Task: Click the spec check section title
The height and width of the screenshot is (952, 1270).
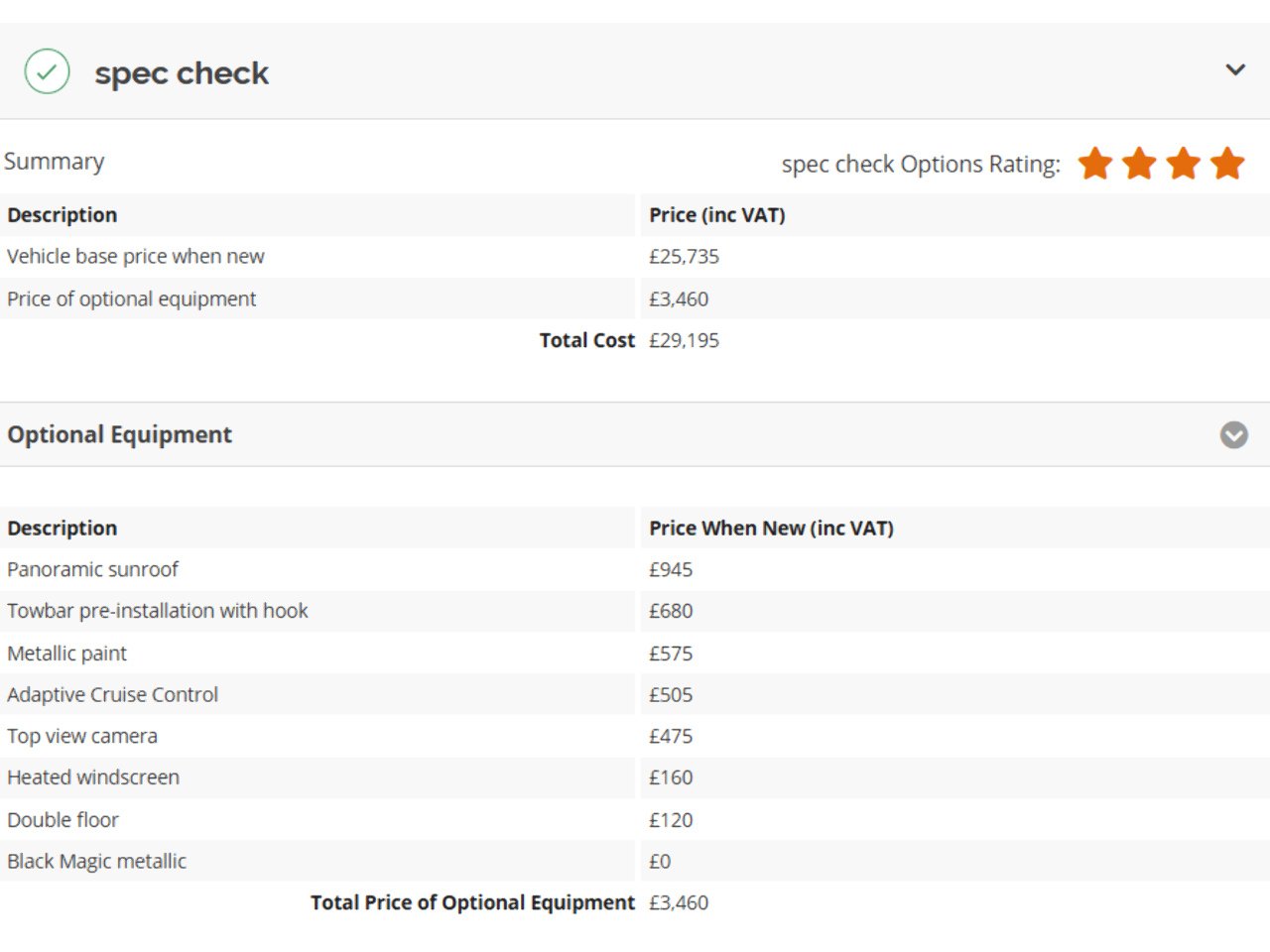Action: coord(182,73)
